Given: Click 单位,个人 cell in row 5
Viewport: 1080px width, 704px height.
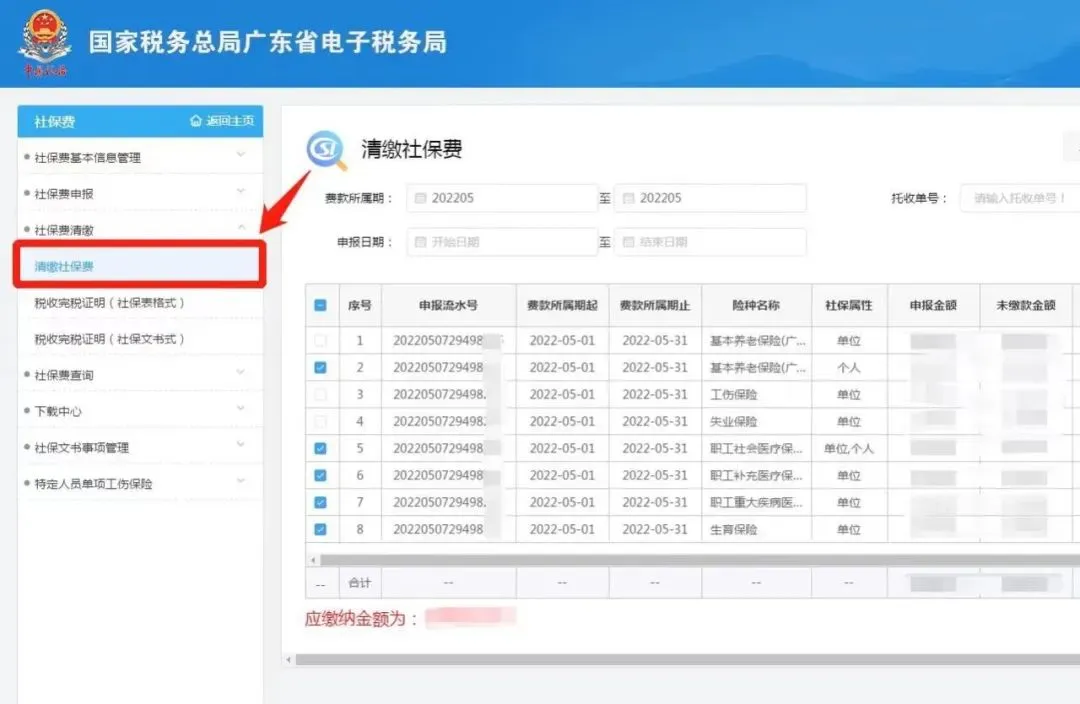Looking at the screenshot, I should (x=849, y=448).
